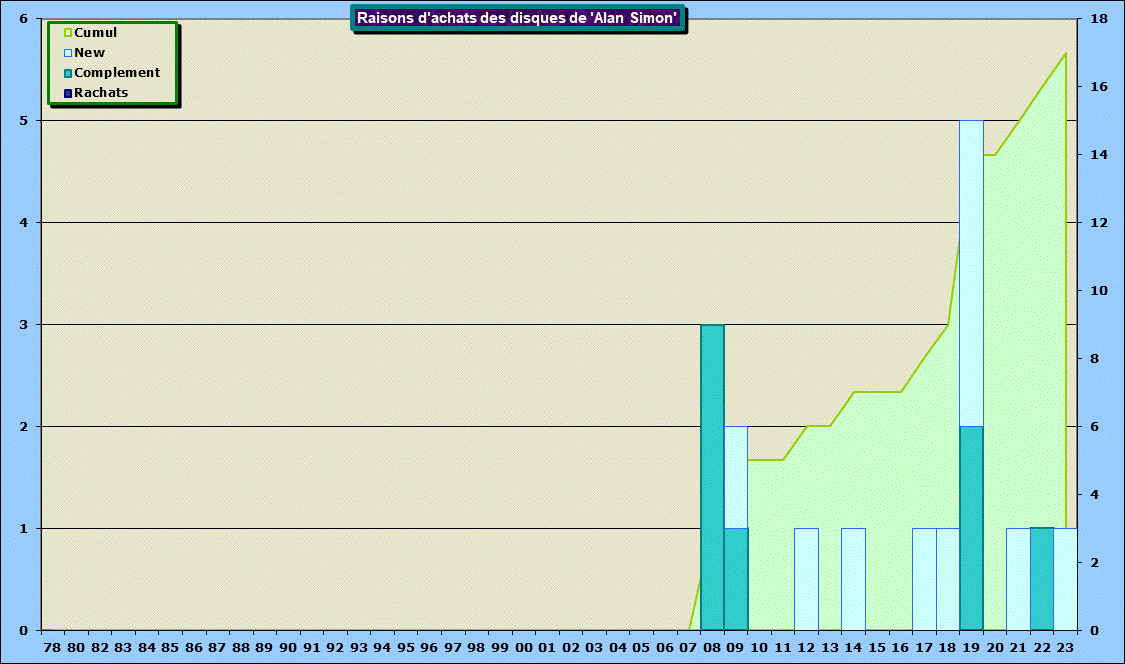Select value '3' on the left vertical axis

point(24,324)
